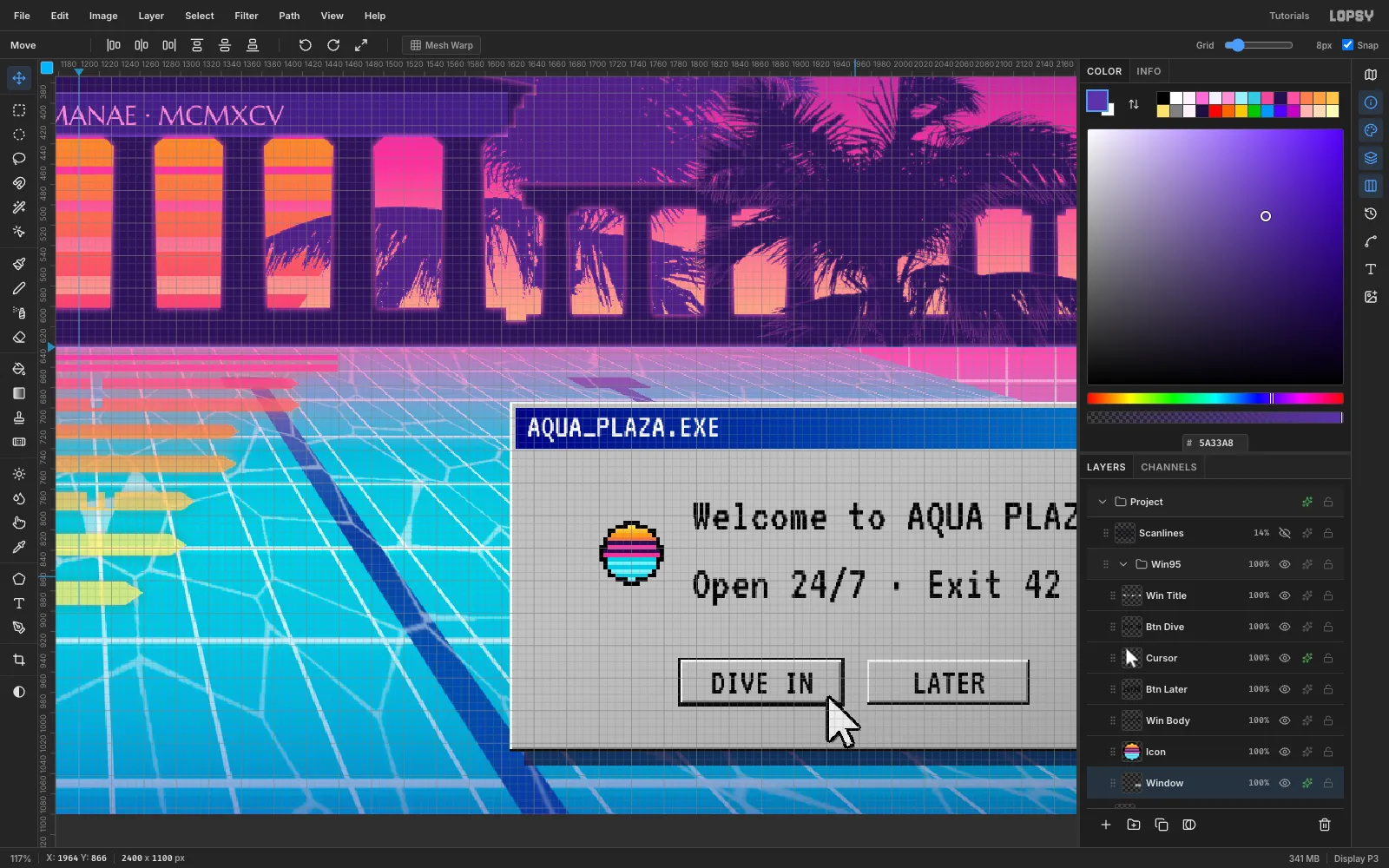Select the Btn Later layer row
The image size is (1389, 868).
(1215, 689)
